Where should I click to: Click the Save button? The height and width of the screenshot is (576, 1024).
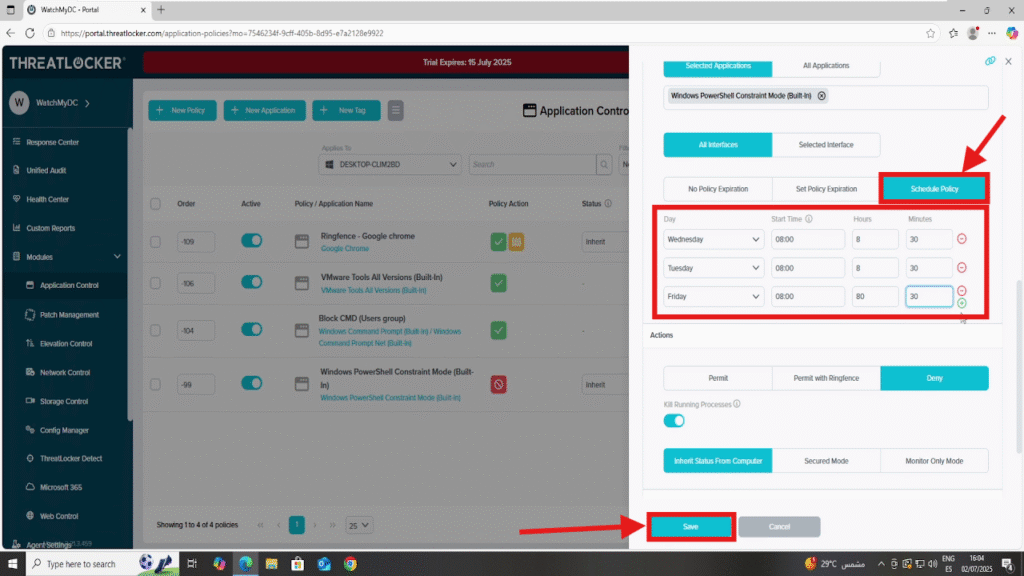coord(691,526)
